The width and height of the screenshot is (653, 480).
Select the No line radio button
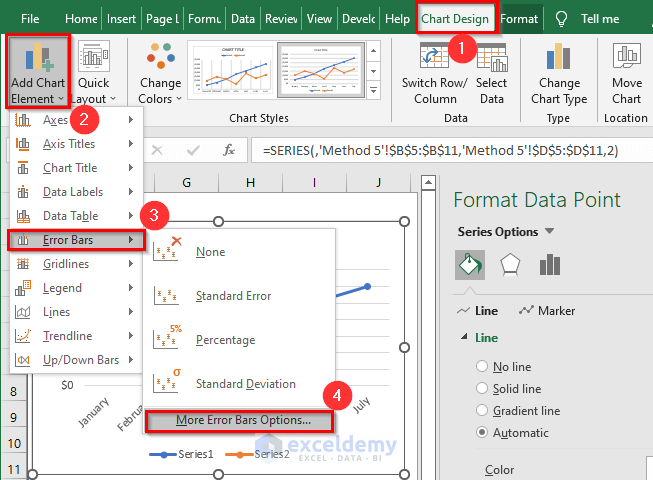pos(482,366)
